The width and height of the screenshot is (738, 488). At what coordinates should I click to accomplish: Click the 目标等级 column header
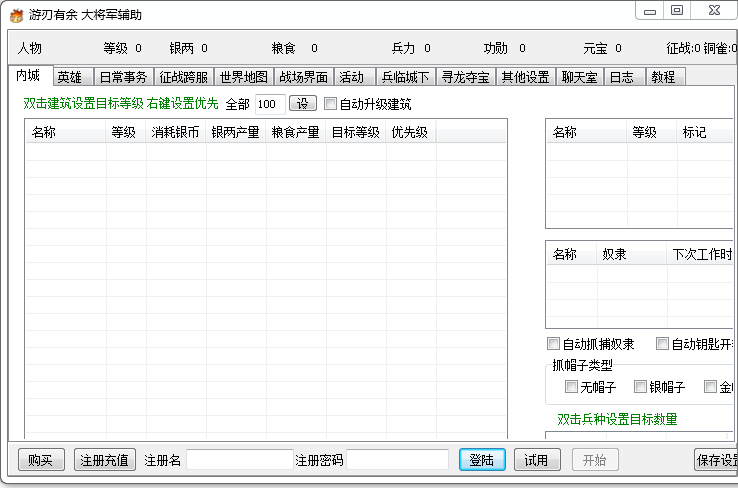[356, 132]
